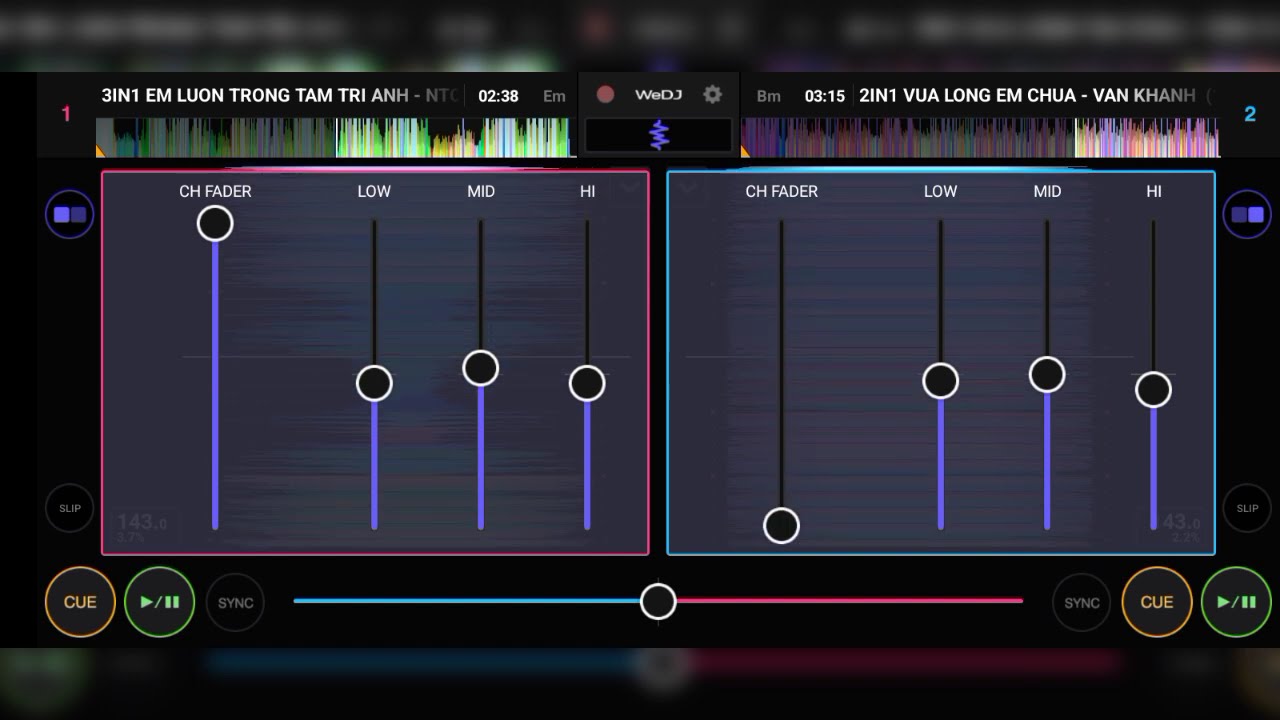Play or pause deck 1

[x=159, y=602]
